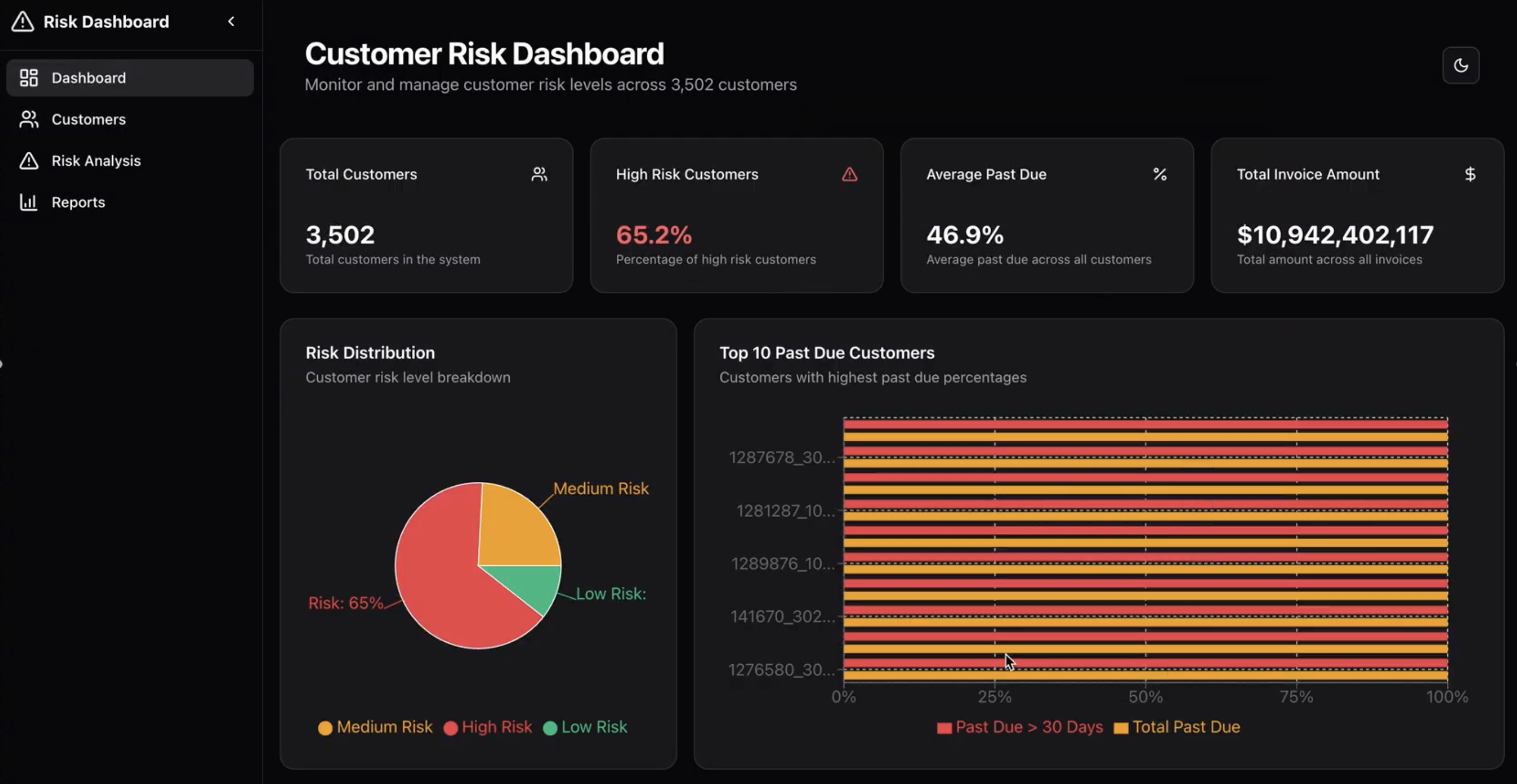This screenshot has height=784, width=1517.
Task: Click the percent icon on Average Past Due card
Action: (x=1160, y=174)
